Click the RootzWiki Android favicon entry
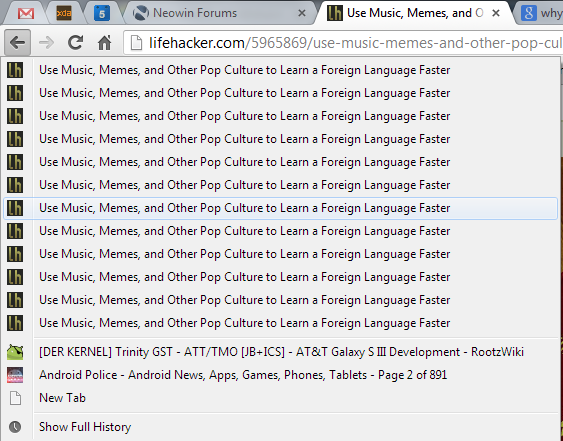Image resolution: width=563 pixels, height=441 pixels. 15,352
